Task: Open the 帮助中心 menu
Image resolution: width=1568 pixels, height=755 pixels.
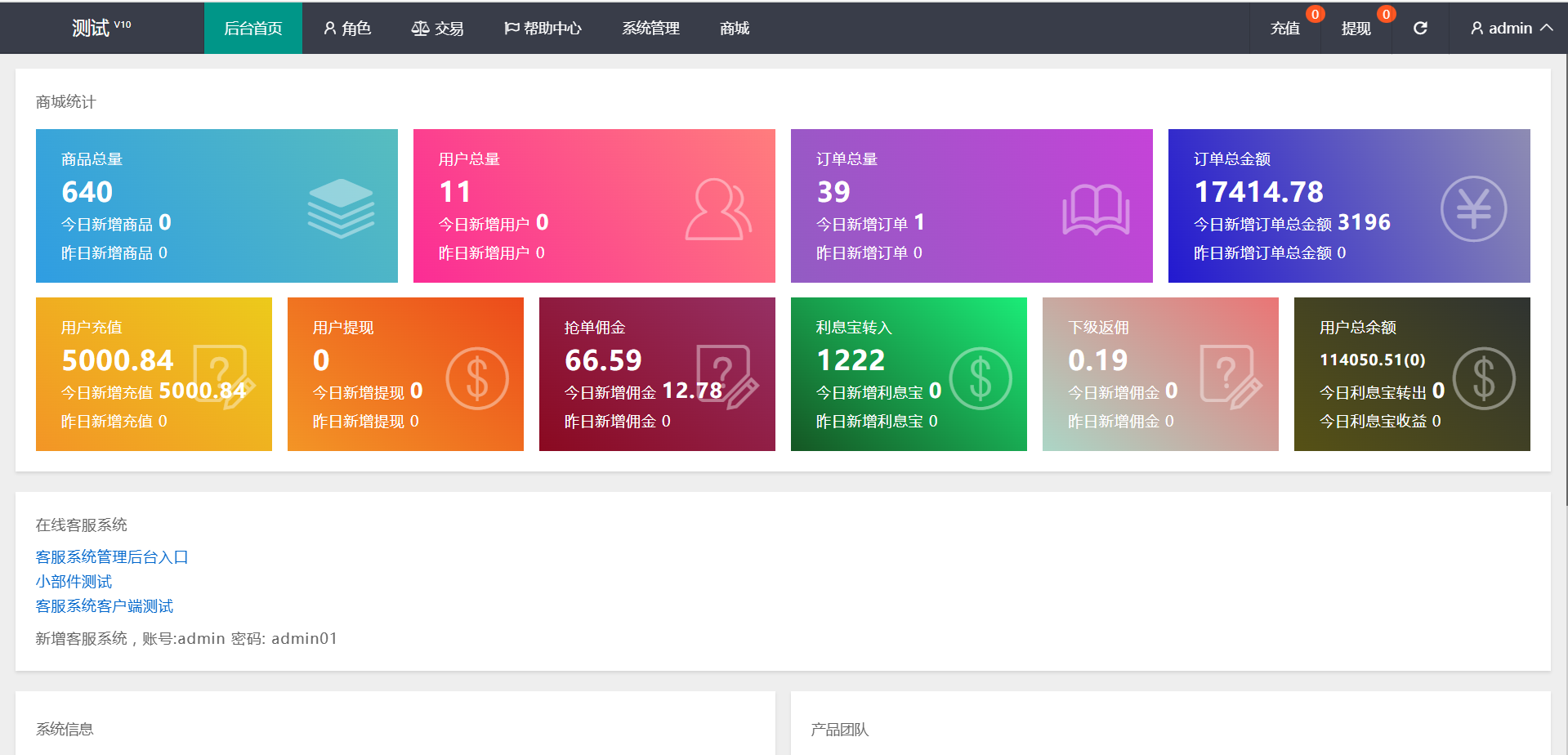Action: pos(543,28)
